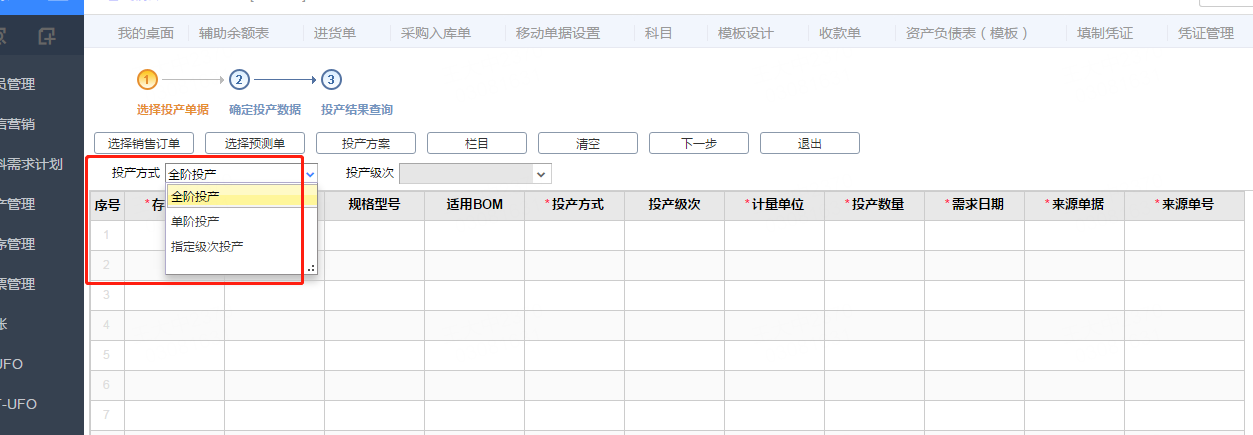Image resolution: width=1253 pixels, height=435 pixels.
Task: Click the 退出 button
Action: [x=810, y=143]
